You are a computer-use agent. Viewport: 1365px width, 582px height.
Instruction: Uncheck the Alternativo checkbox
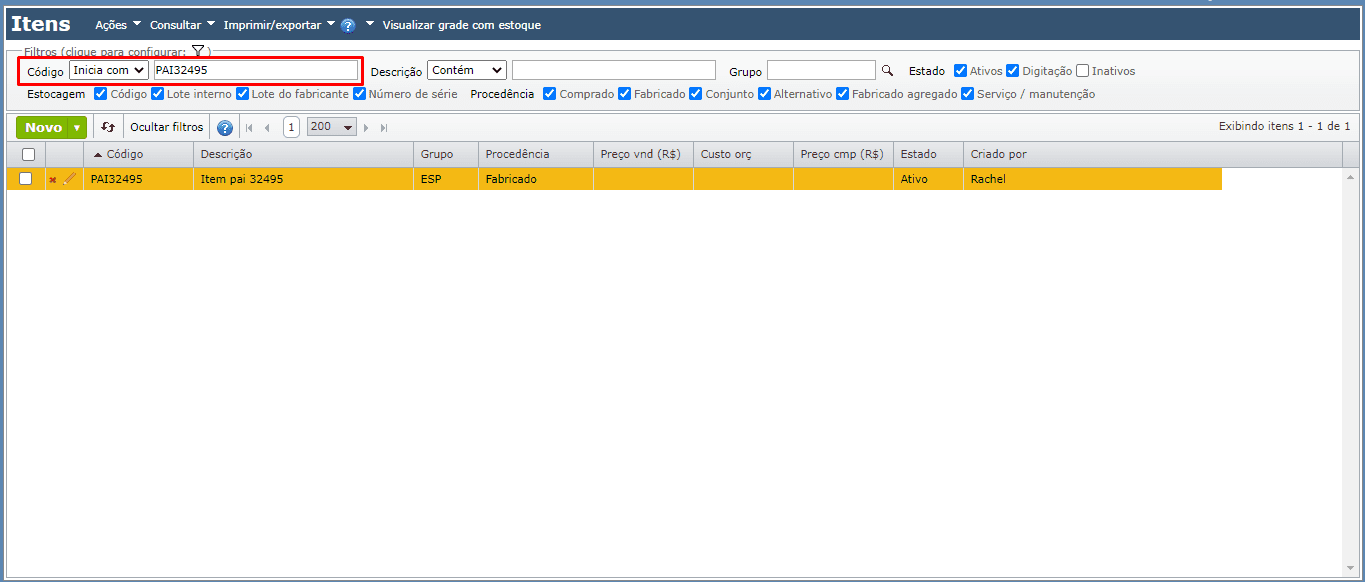tap(765, 94)
